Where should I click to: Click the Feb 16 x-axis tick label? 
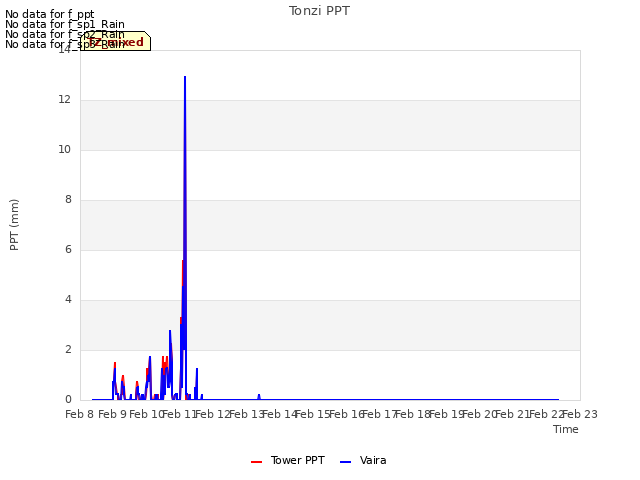pyautogui.click(x=346, y=414)
